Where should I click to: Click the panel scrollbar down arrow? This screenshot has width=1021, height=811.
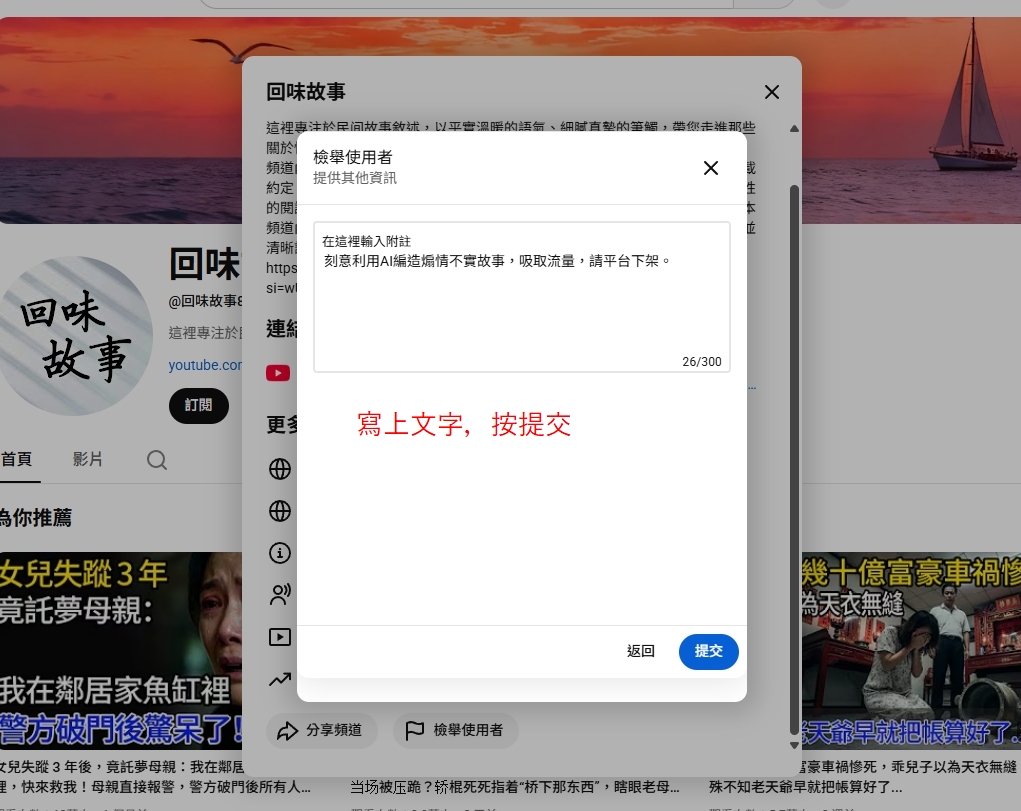tap(794, 745)
